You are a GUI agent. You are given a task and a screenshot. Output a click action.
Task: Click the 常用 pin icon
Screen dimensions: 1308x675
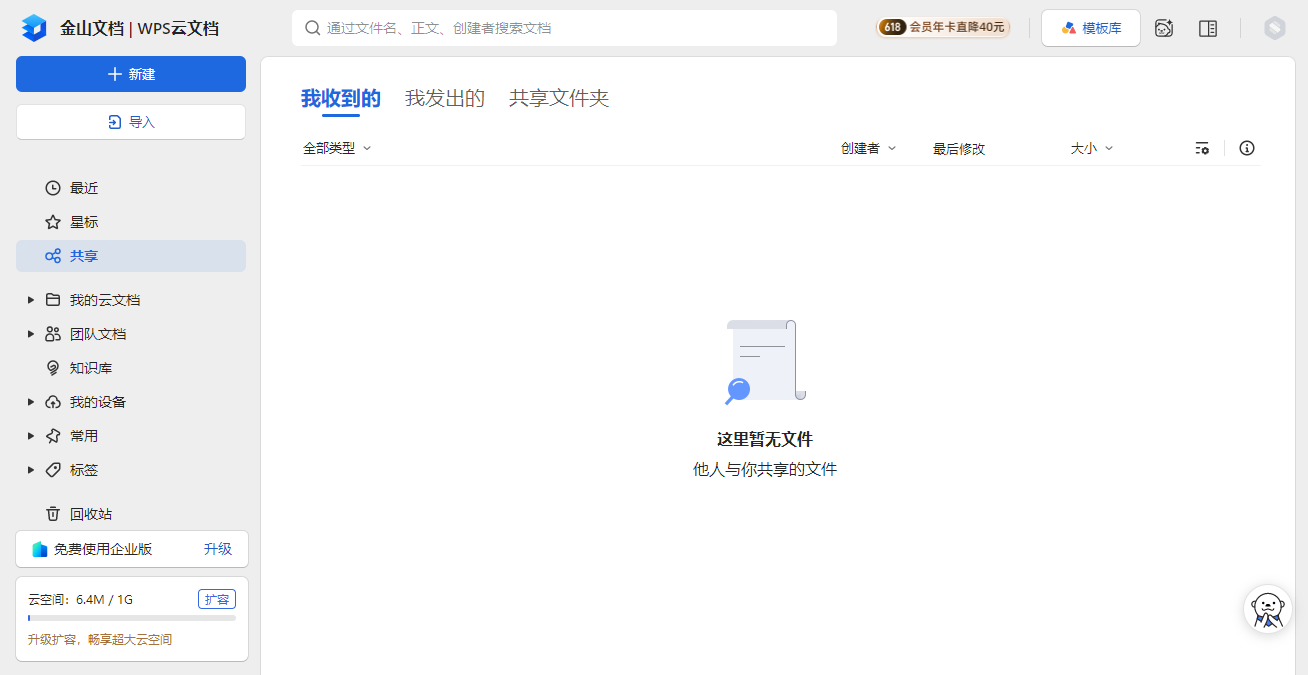point(53,436)
